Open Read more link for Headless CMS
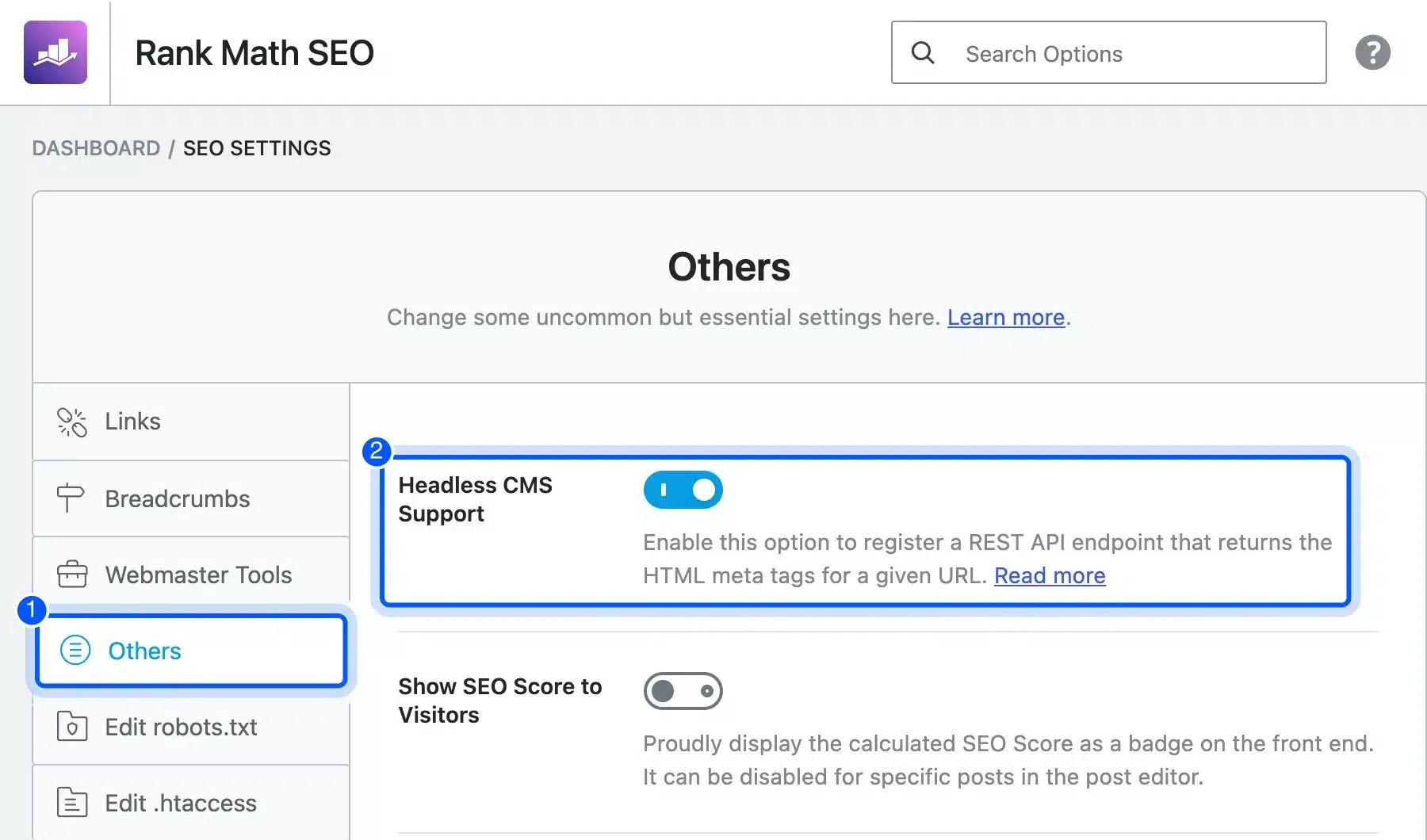This screenshot has height=840, width=1427. click(x=1050, y=575)
